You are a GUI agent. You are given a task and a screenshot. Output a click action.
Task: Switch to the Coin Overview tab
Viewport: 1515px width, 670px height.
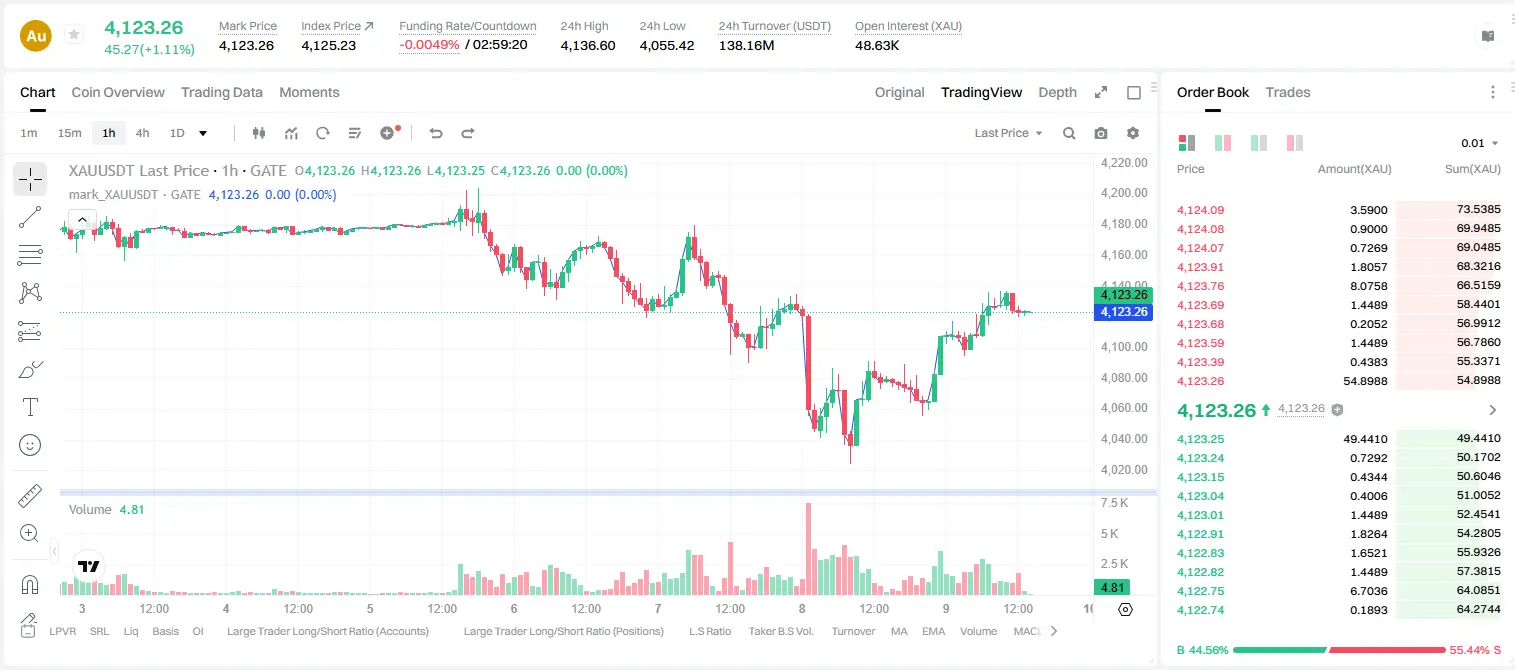[x=118, y=92]
